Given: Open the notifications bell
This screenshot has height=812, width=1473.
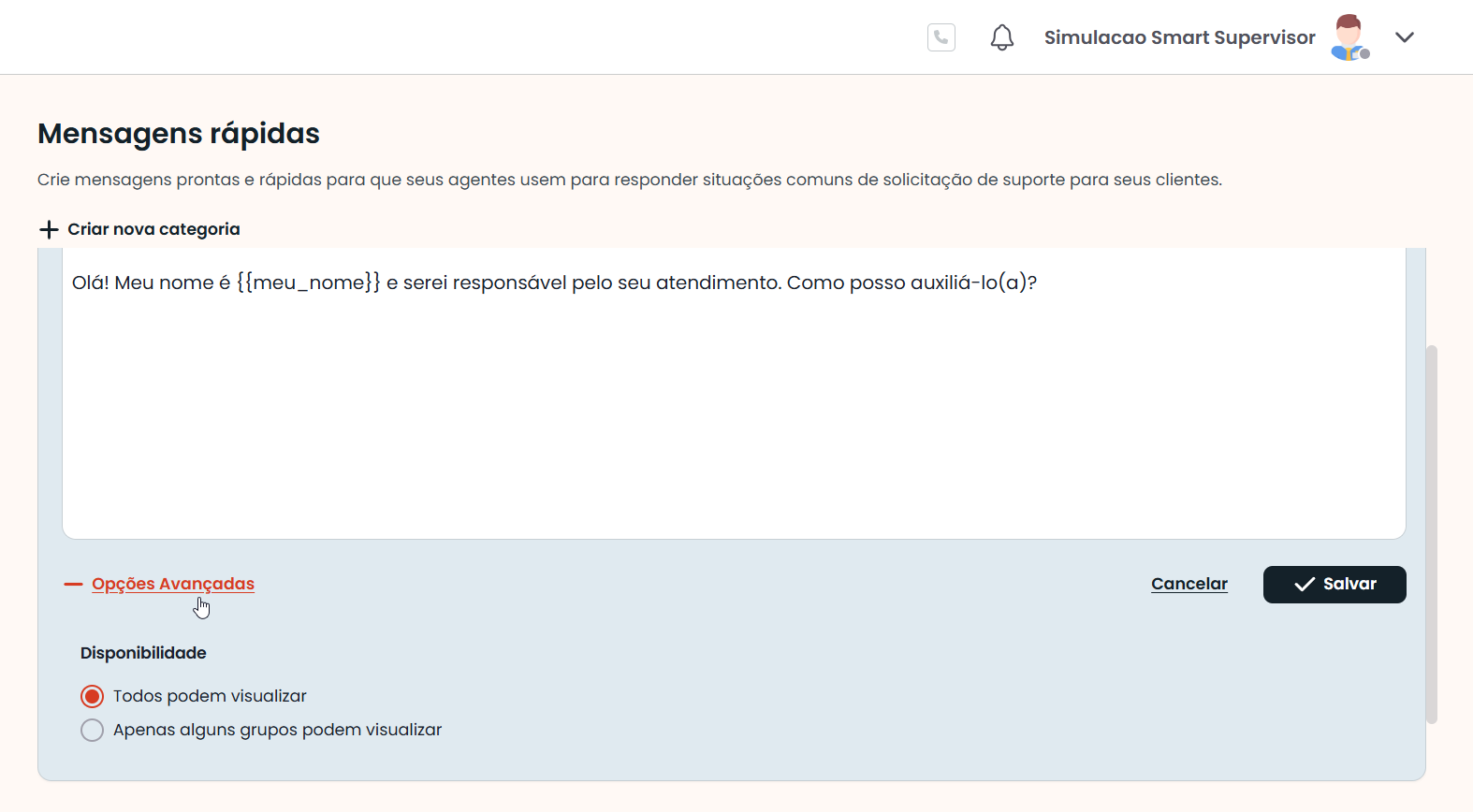Looking at the screenshot, I should pos(1001,37).
